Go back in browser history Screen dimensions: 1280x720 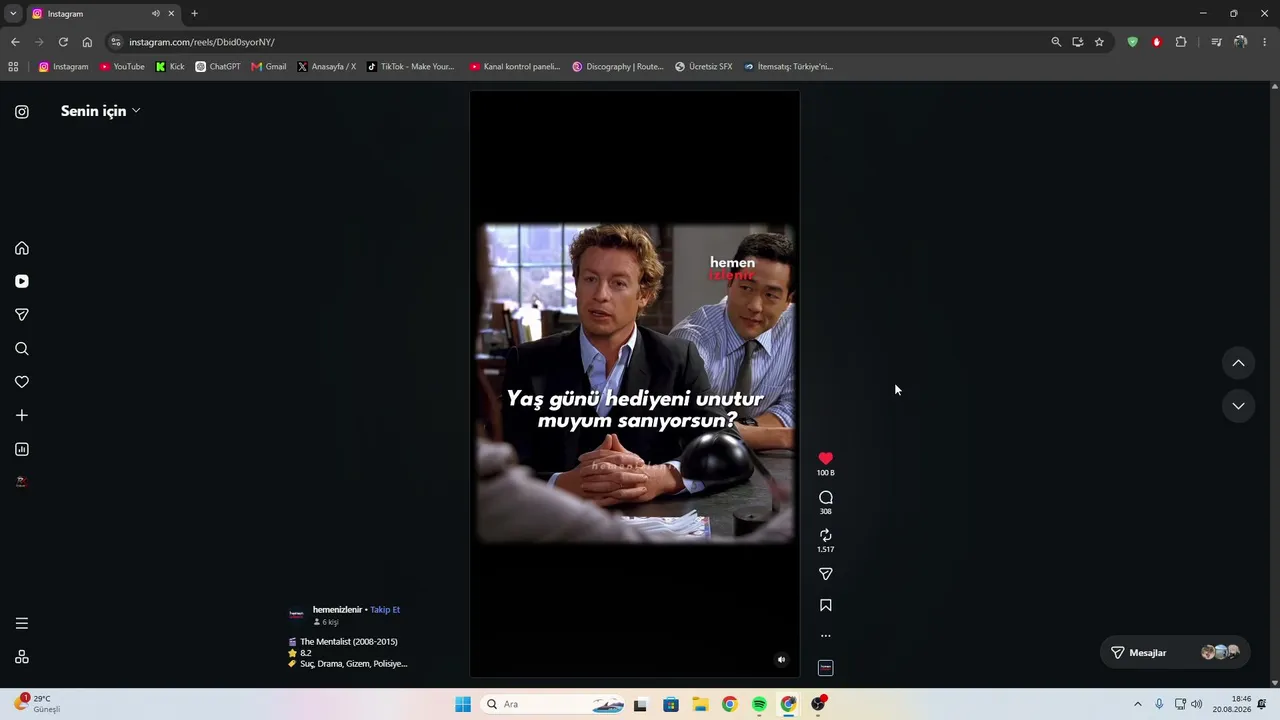15,42
